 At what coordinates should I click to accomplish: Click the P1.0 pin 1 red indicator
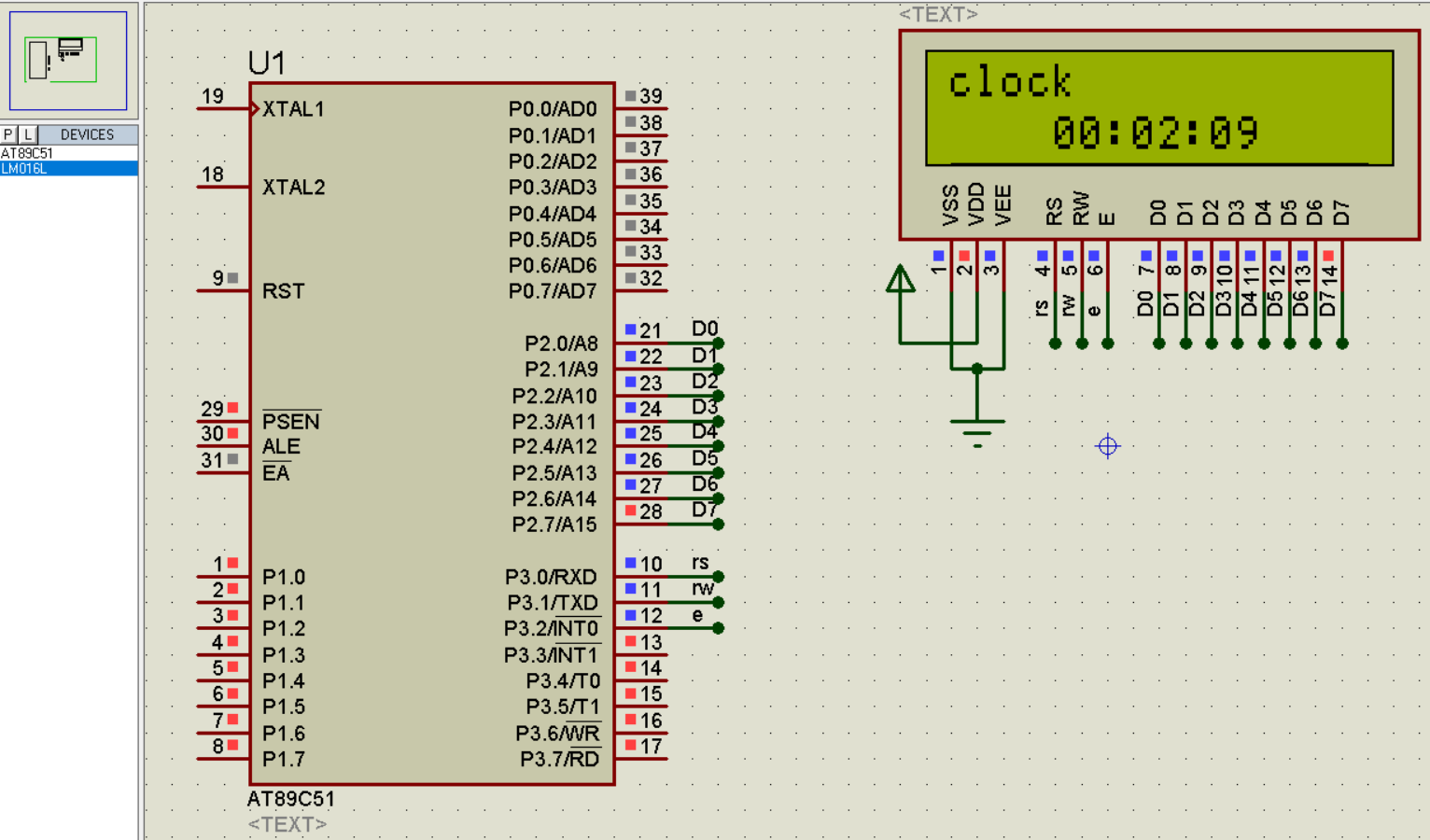(233, 563)
